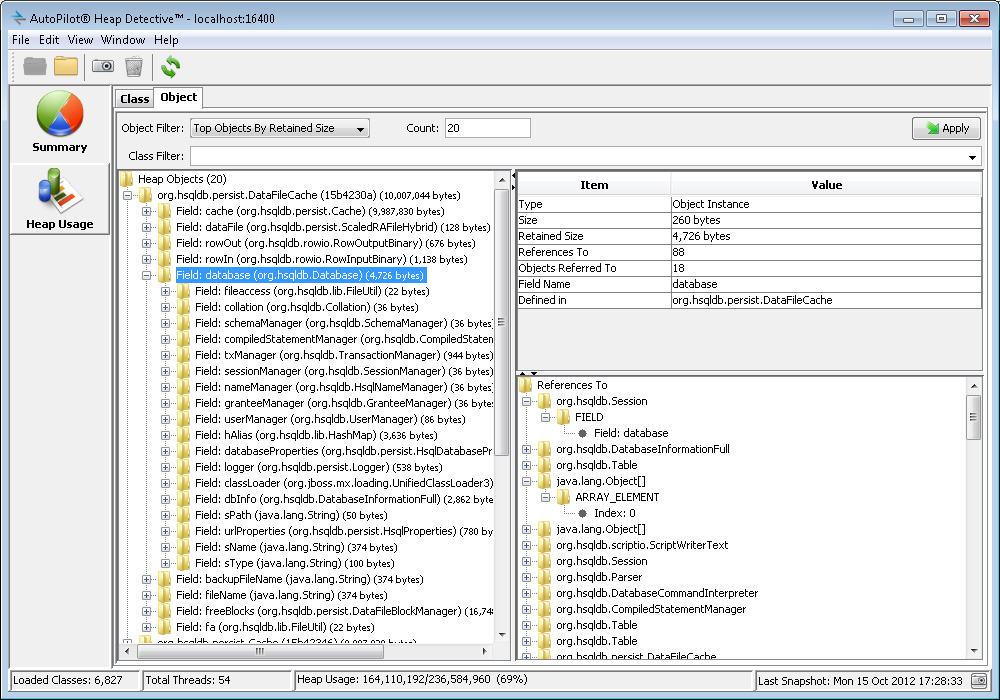Select the Object tab

(x=179, y=97)
